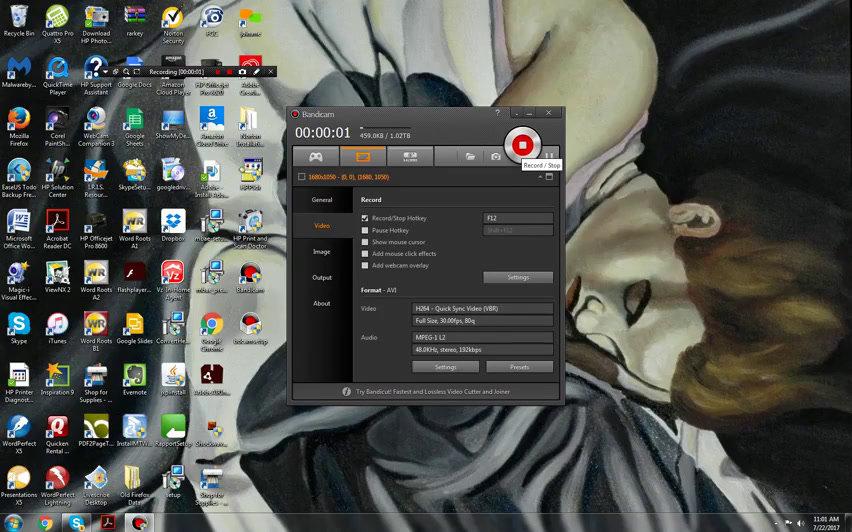This screenshot has height=532, width=852.
Task: Open the Presets button
Action: click(519, 367)
